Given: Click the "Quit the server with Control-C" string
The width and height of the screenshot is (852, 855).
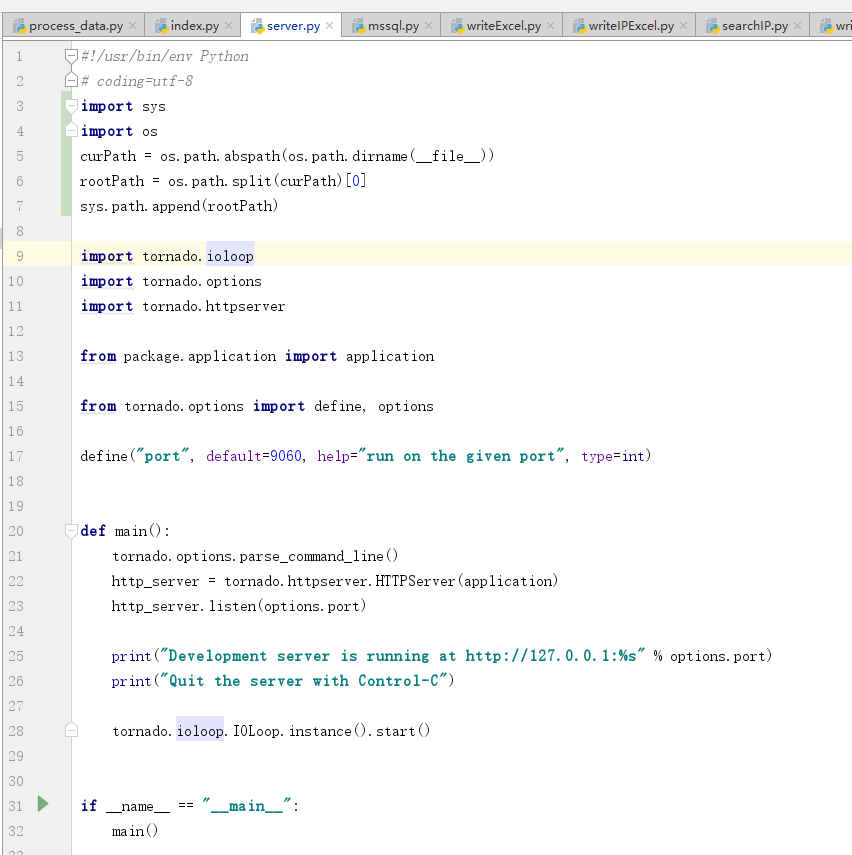Looking at the screenshot, I should [304, 681].
